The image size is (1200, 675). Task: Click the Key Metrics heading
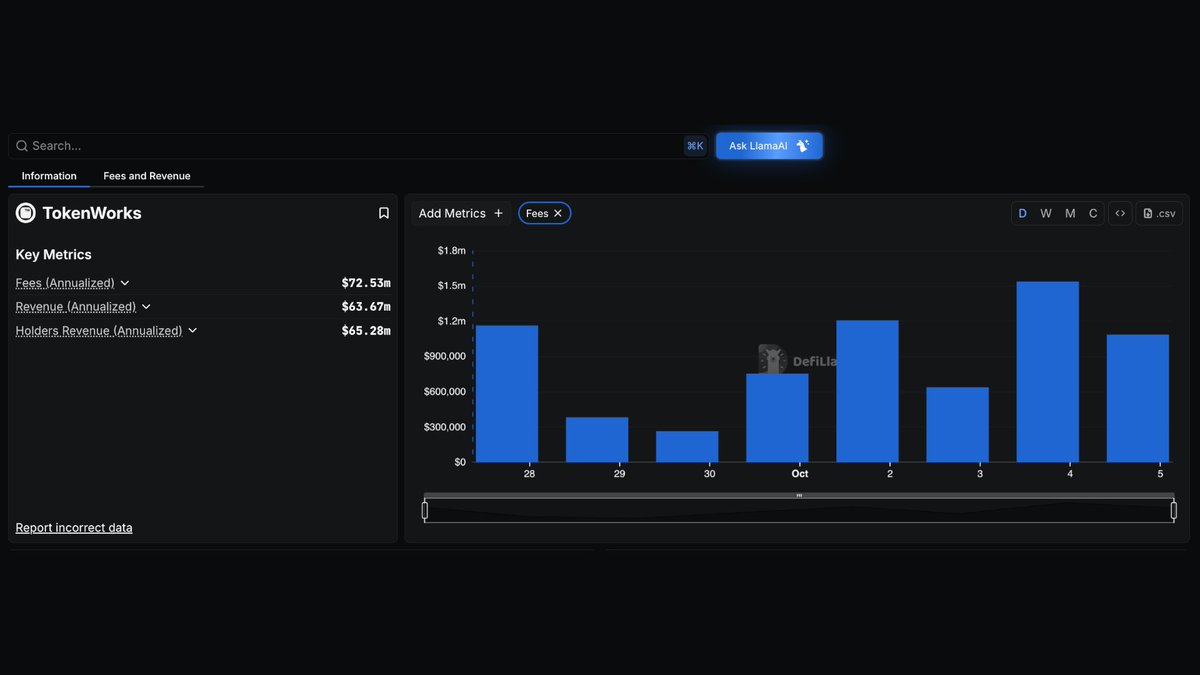click(x=54, y=255)
